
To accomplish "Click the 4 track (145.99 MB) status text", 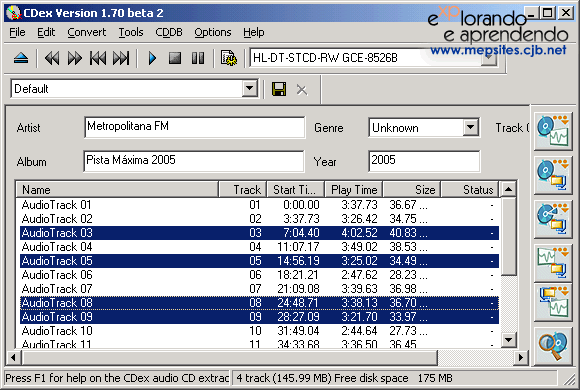I will point(283,378).
